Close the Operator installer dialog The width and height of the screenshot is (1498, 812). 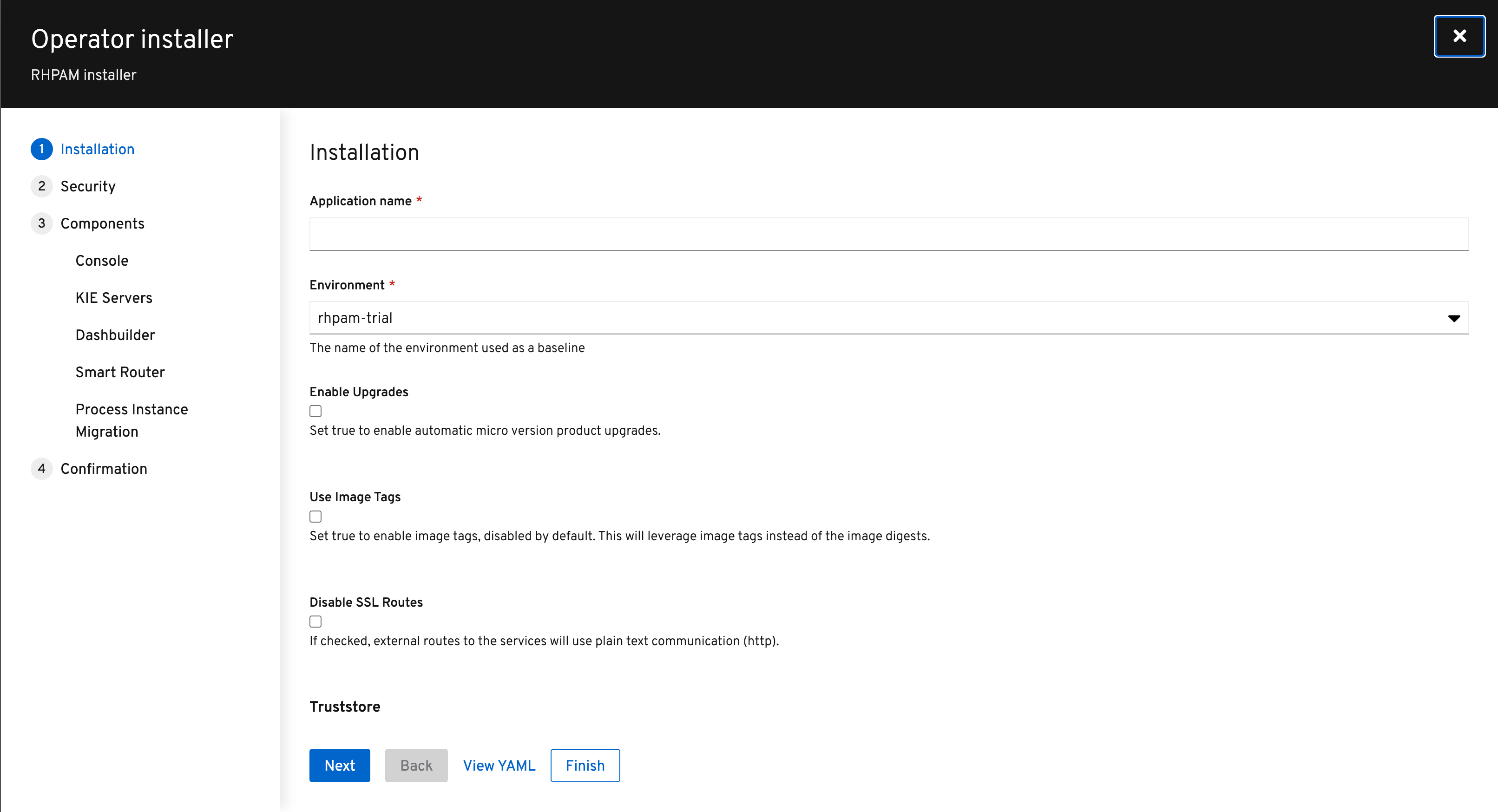click(x=1459, y=36)
